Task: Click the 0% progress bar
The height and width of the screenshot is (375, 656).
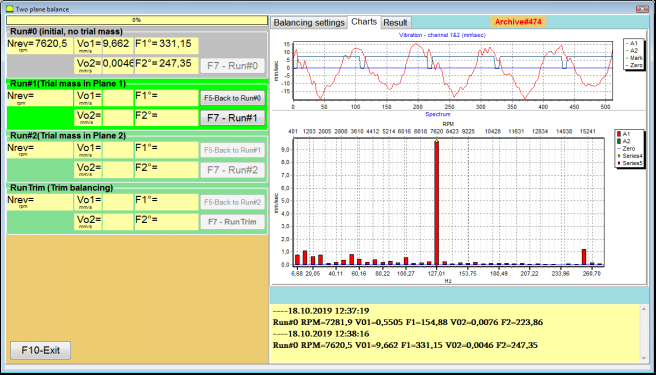Action: [137, 20]
